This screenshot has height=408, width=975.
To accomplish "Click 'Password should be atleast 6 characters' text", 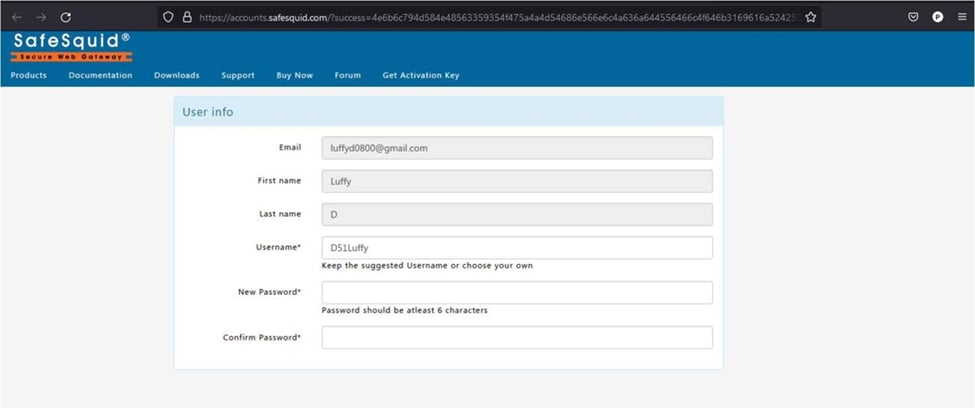I will (404, 310).
